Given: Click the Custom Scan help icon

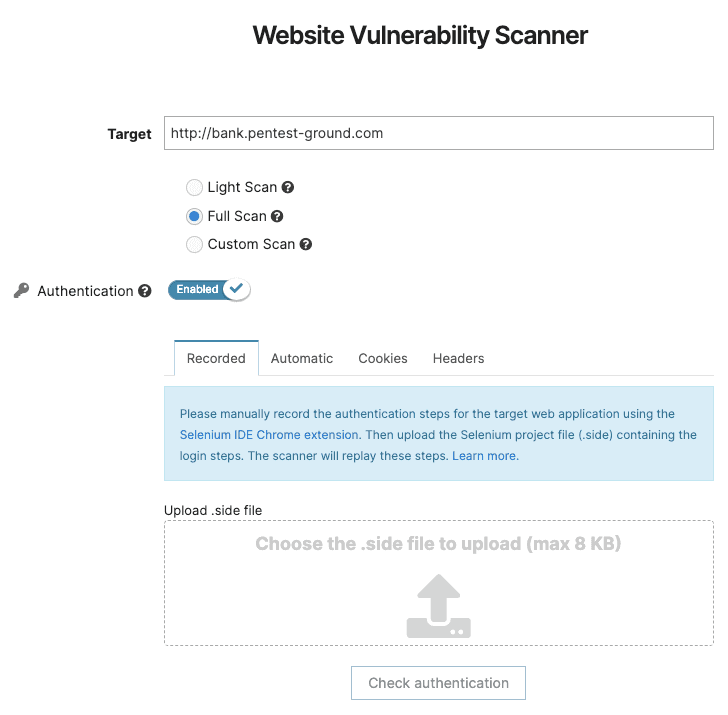Looking at the screenshot, I should tap(306, 244).
